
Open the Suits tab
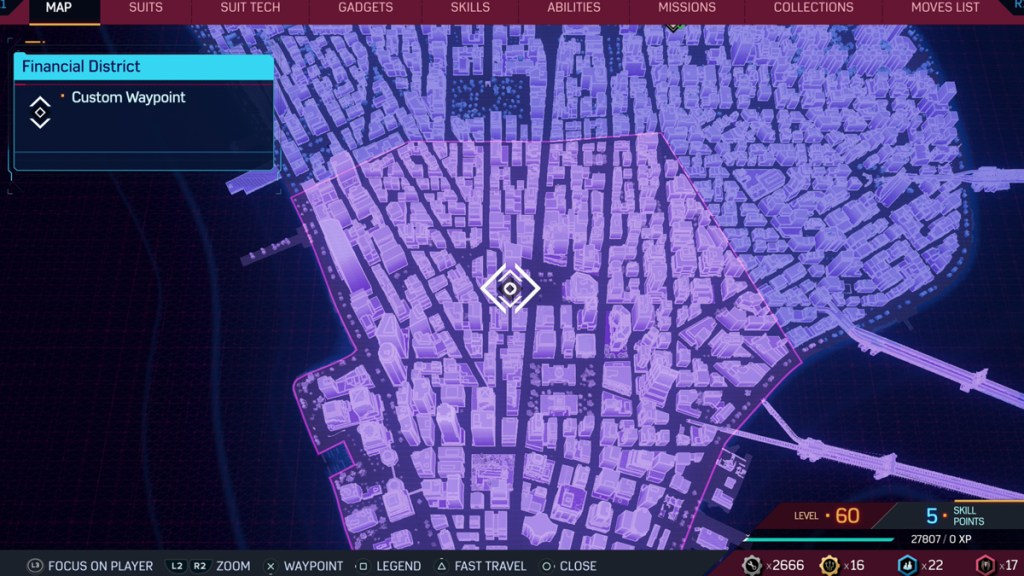[x=146, y=8]
